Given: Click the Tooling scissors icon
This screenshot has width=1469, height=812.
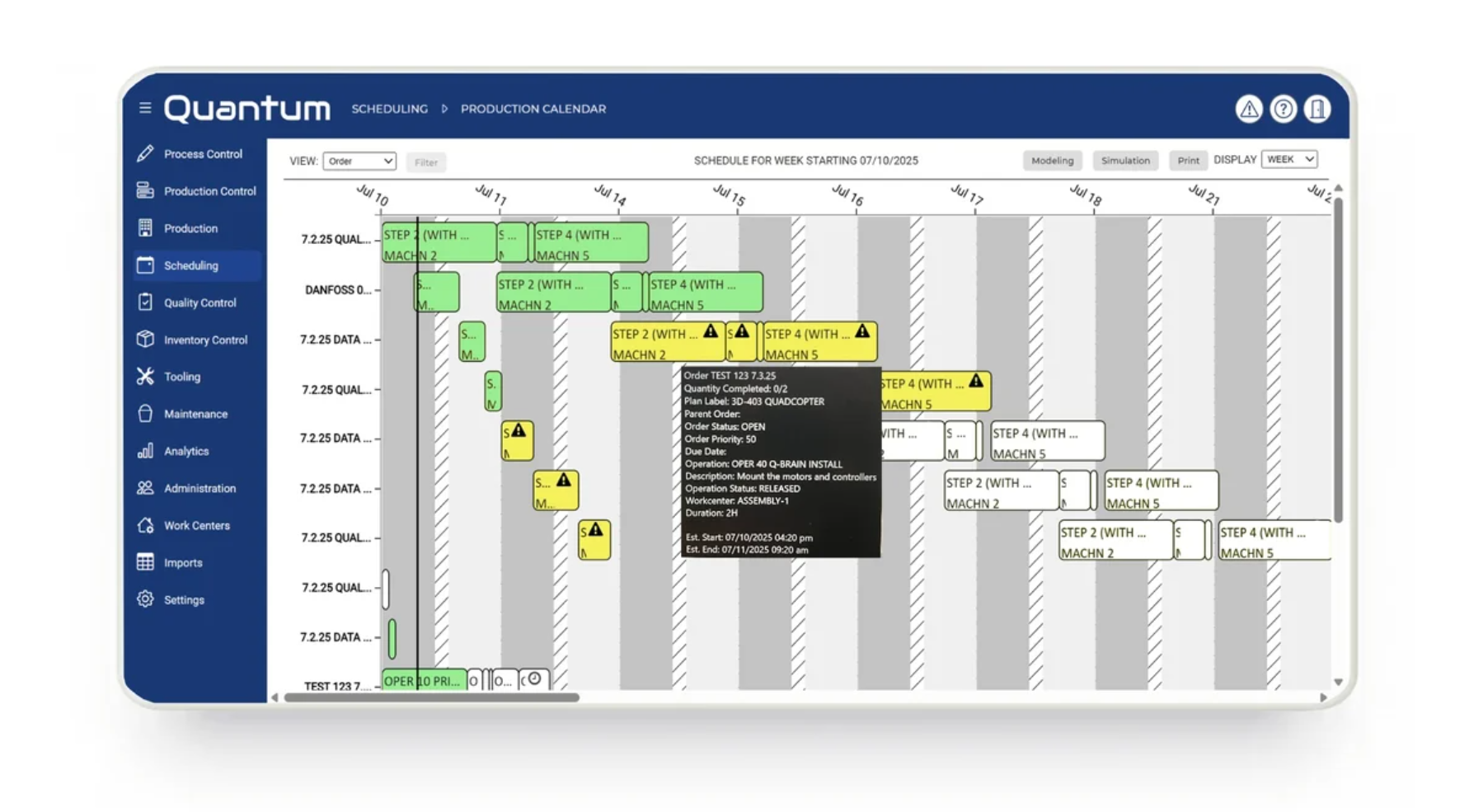Looking at the screenshot, I should (x=145, y=377).
